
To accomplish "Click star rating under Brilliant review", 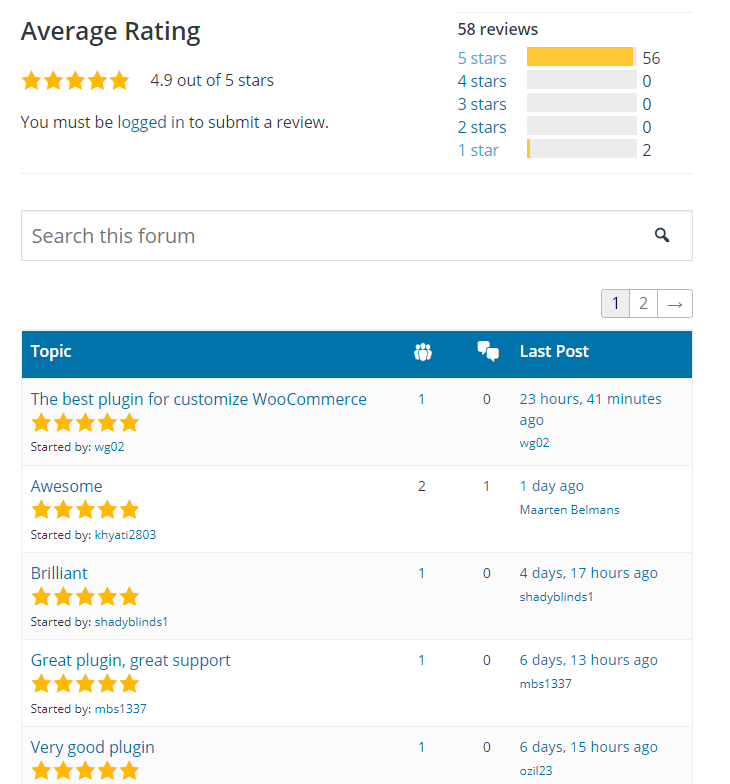I will point(85,597).
